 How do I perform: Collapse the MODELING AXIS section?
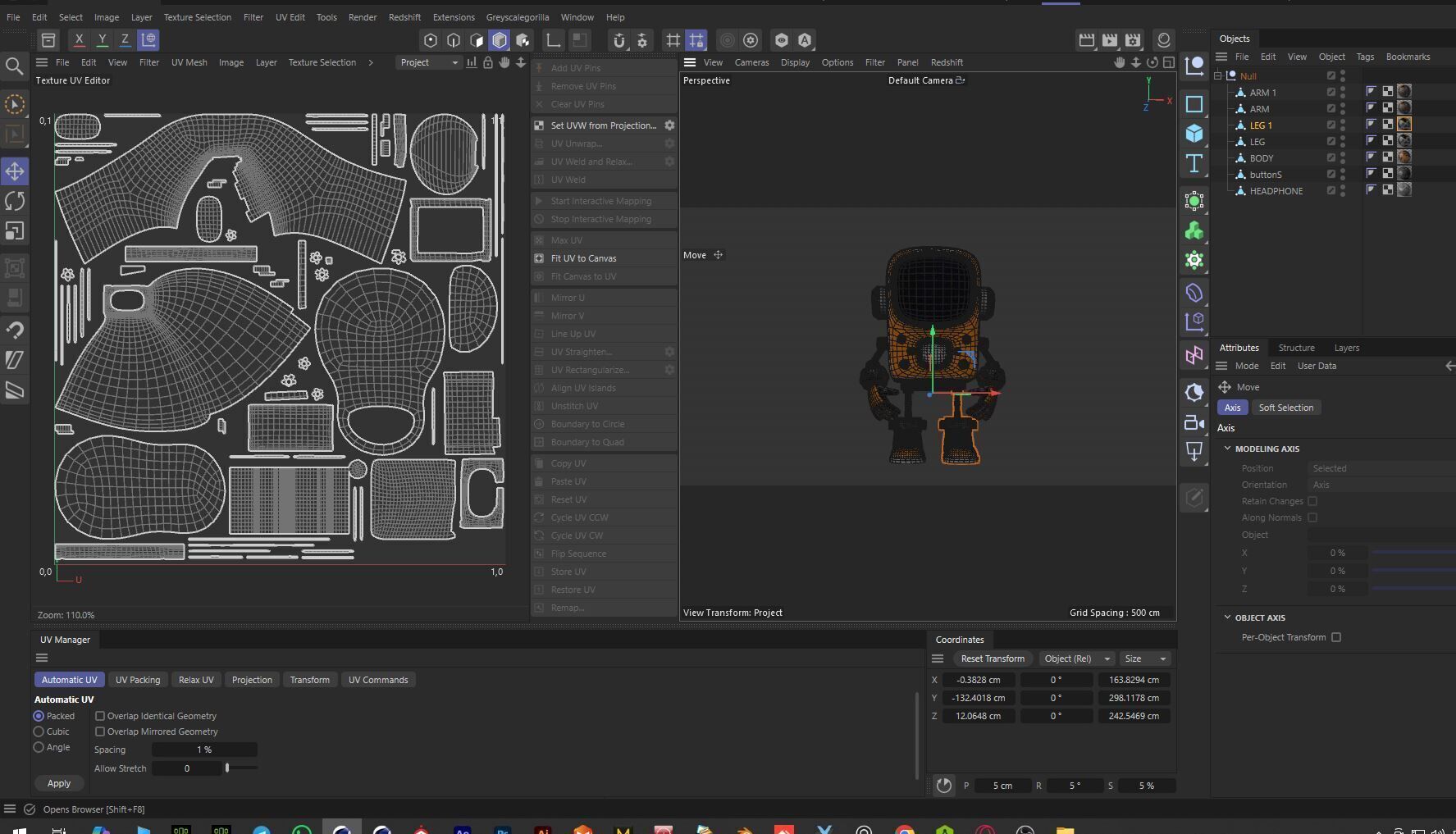point(1228,449)
